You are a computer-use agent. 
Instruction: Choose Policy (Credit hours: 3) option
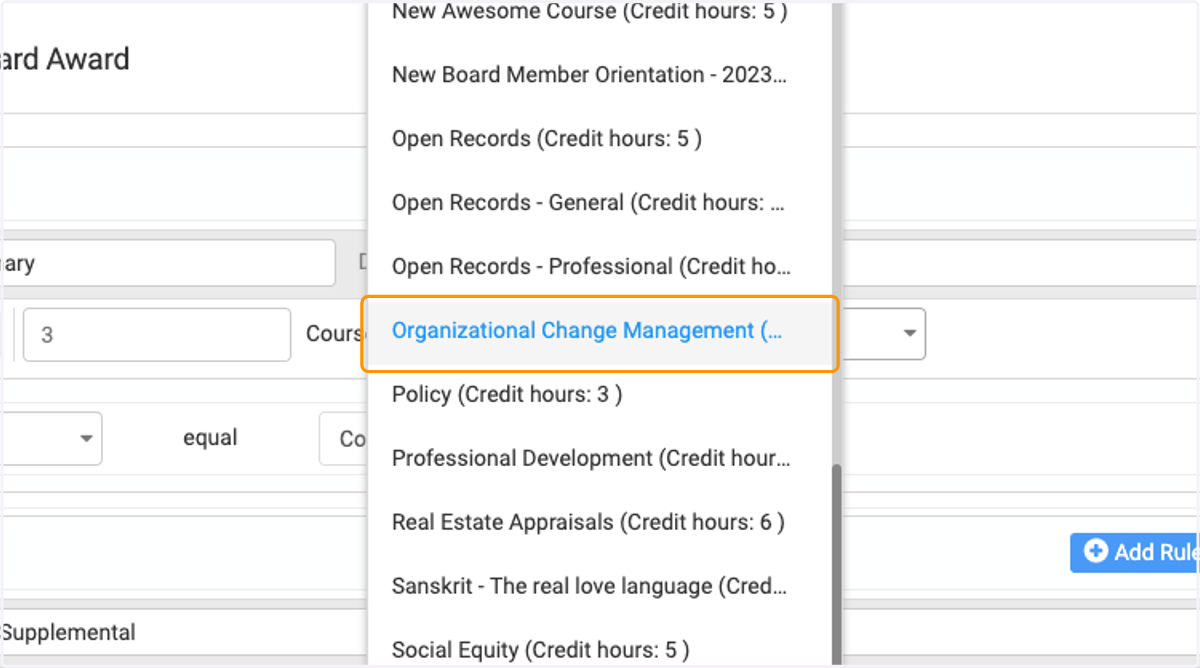(599, 395)
